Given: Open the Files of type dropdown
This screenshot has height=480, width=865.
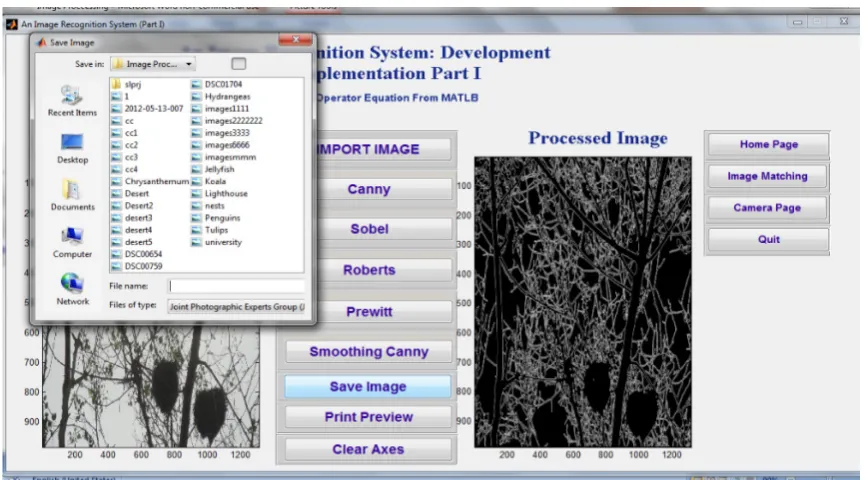Looking at the screenshot, I should [x=236, y=307].
